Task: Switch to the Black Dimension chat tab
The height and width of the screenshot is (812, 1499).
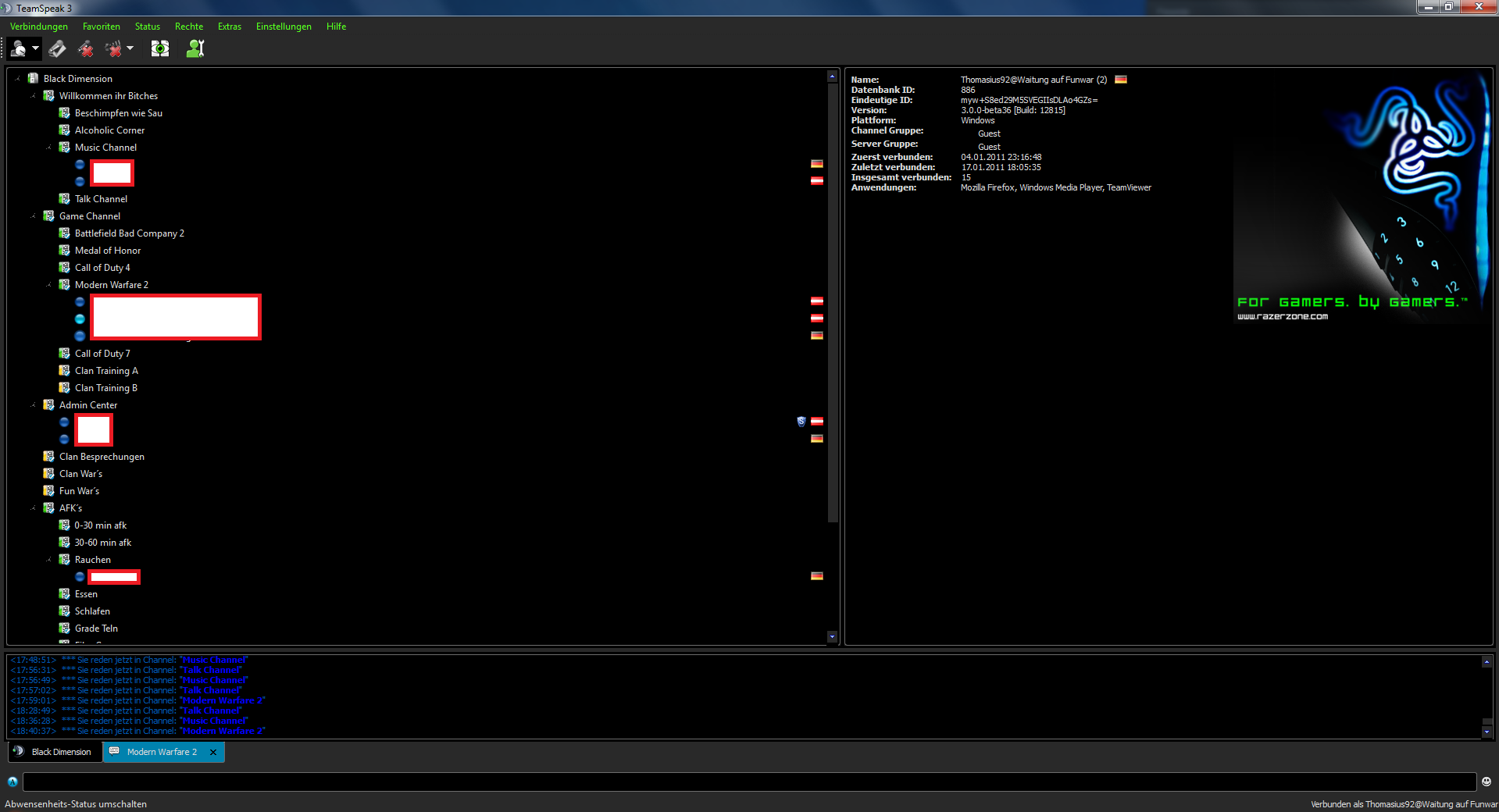Action: tap(54, 752)
